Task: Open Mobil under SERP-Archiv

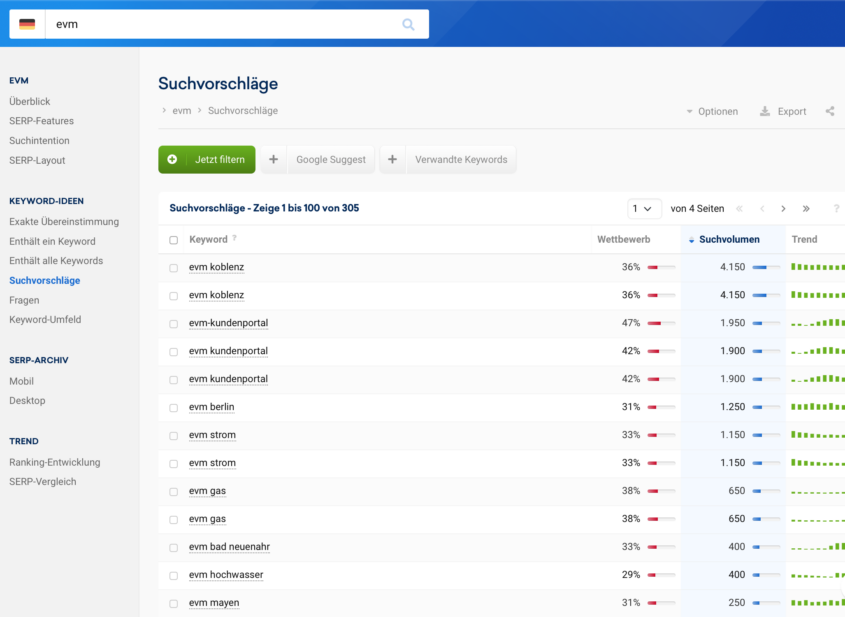Action: (x=22, y=381)
